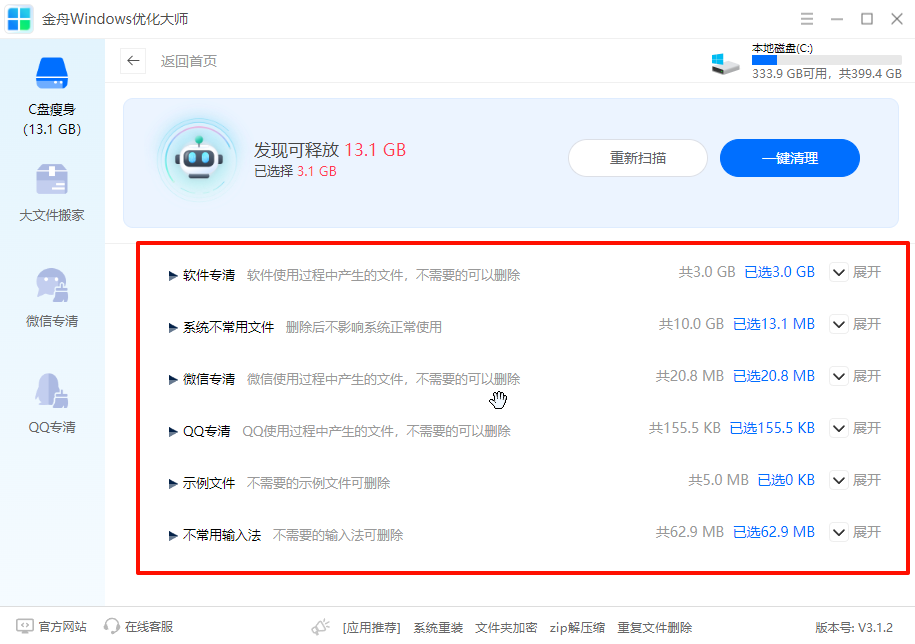Click the app logo in title bar
Viewport: 915px width, 644px height.
(19, 19)
